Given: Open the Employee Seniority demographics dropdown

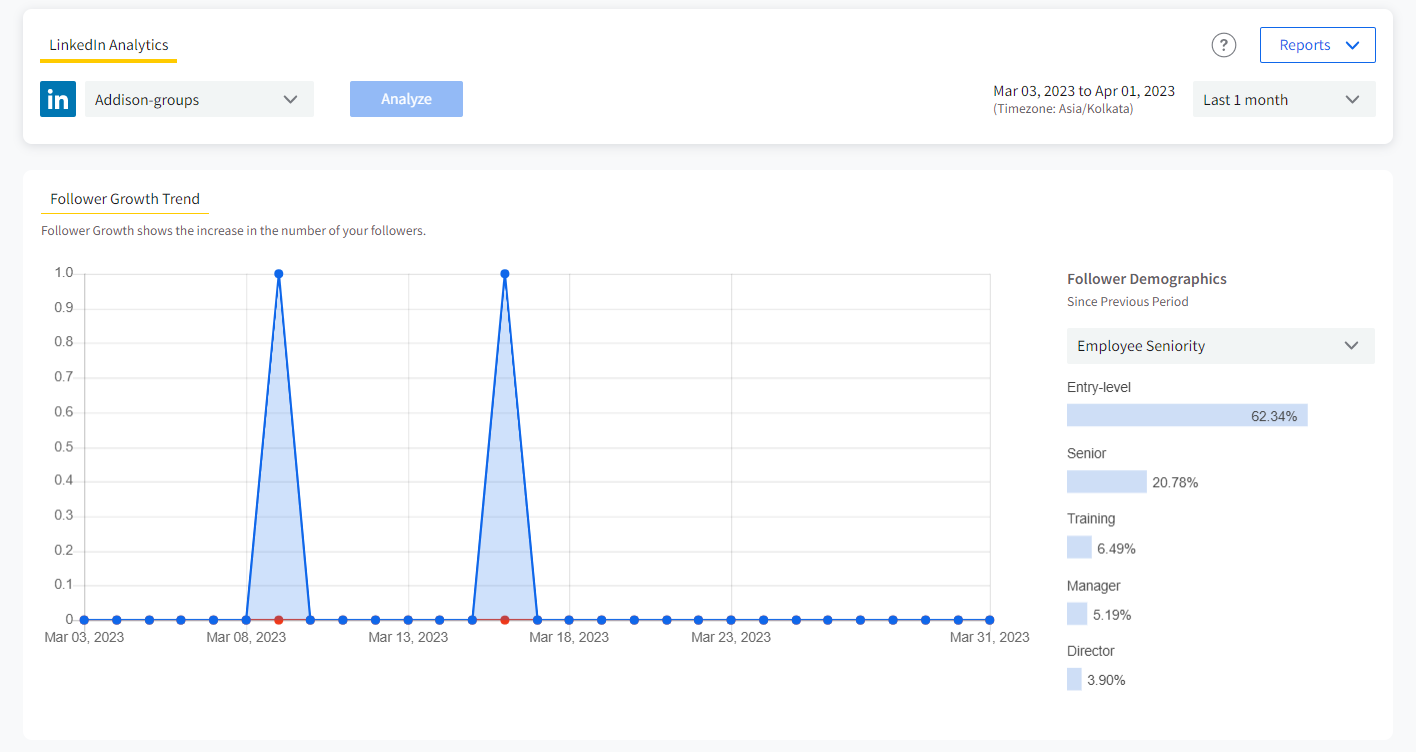Looking at the screenshot, I should pyautogui.click(x=1220, y=345).
